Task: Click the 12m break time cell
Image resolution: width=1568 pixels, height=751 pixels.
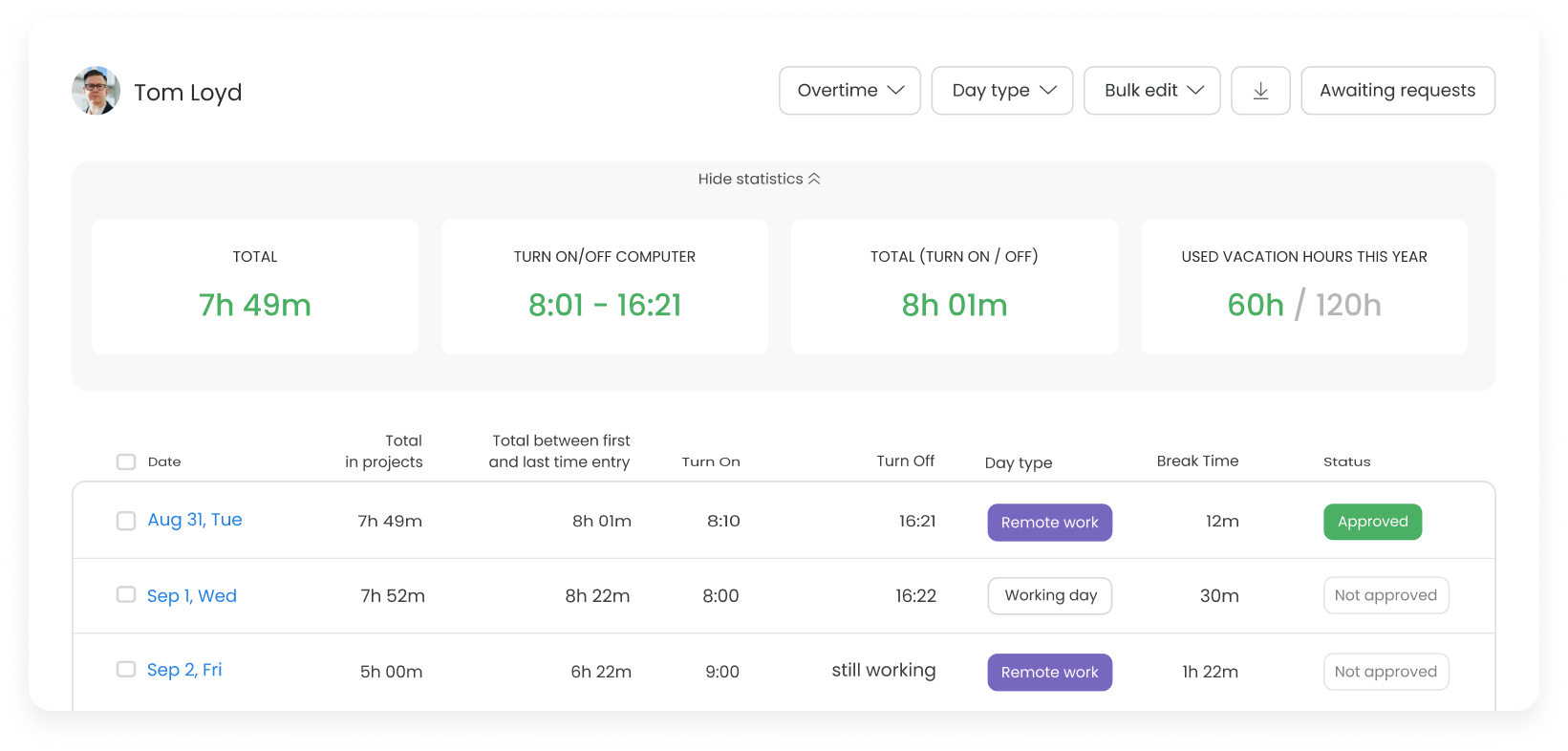Action: (x=1222, y=521)
